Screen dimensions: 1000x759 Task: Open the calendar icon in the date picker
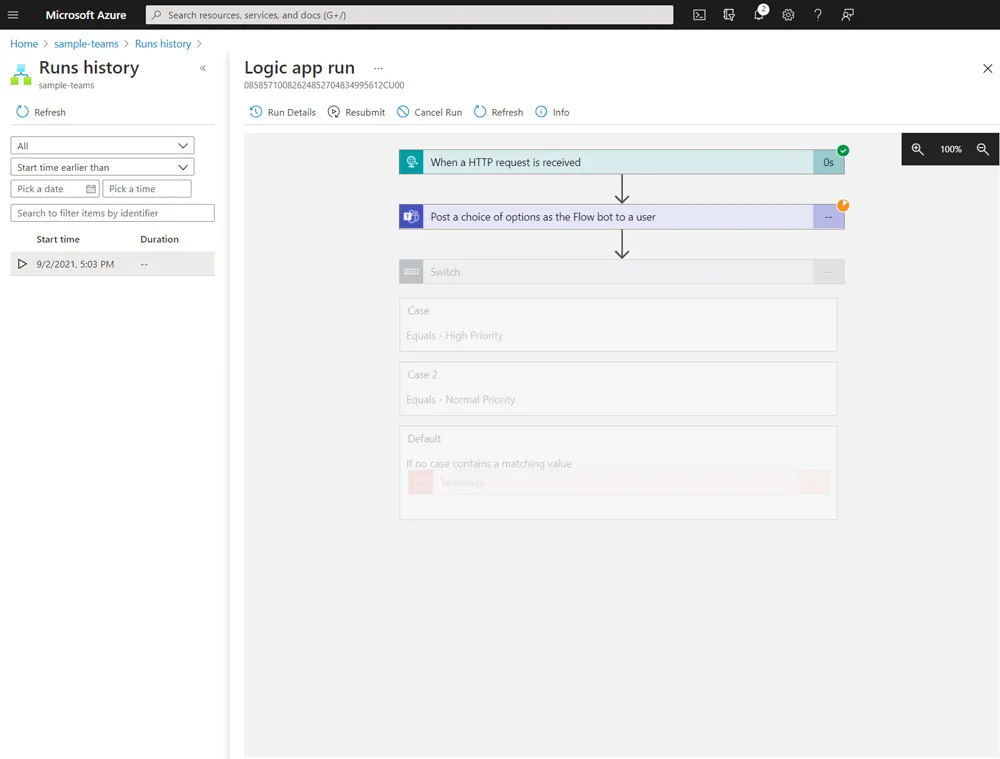(x=91, y=189)
